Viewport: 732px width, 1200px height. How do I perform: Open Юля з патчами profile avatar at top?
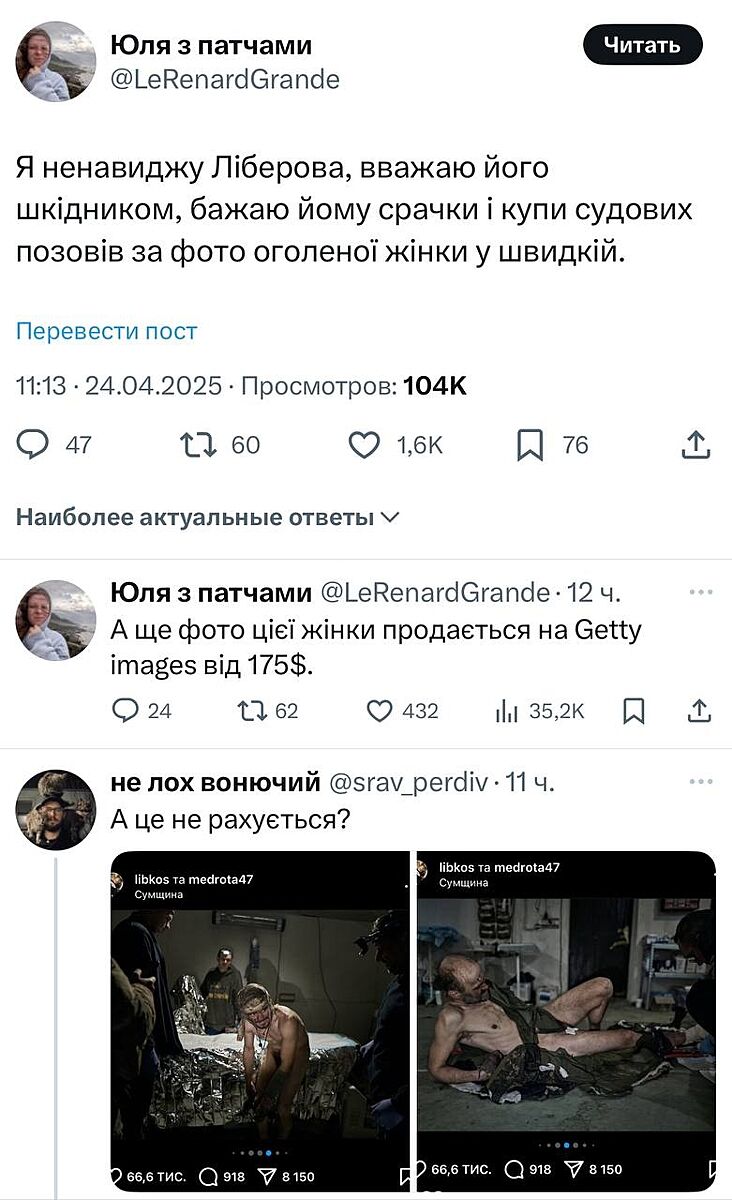(x=55, y=61)
